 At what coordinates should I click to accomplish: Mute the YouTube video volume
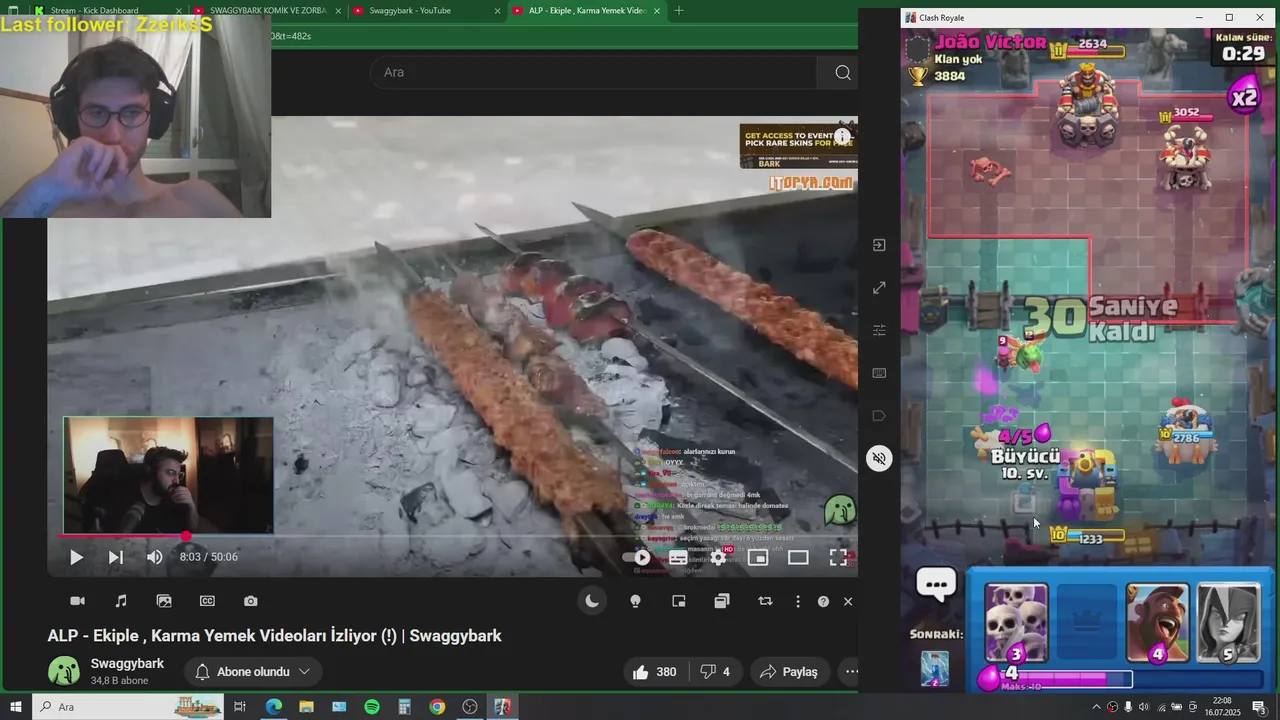tap(154, 557)
